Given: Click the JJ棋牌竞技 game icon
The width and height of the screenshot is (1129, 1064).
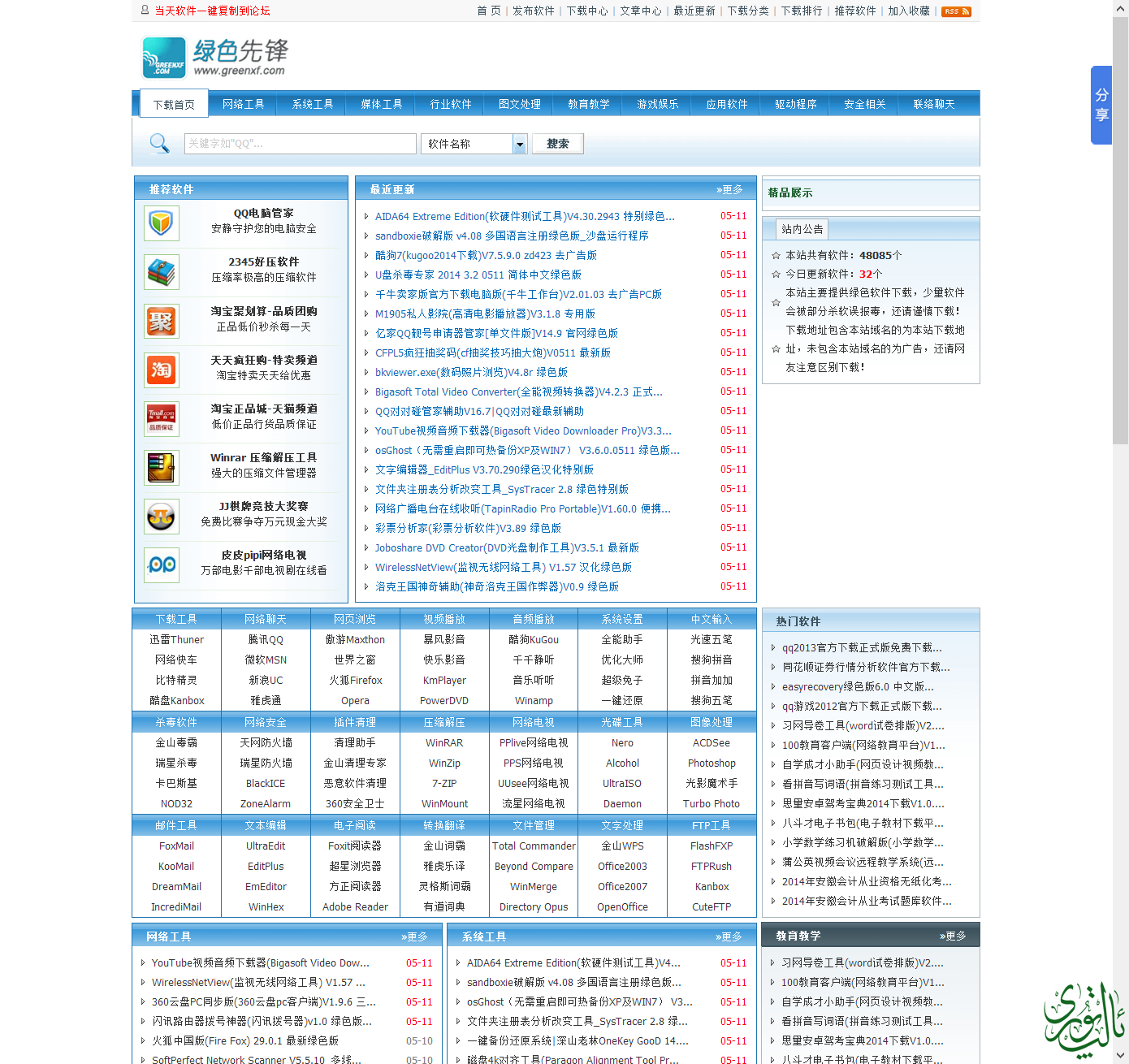Looking at the screenshot, I should coord(162,516).
